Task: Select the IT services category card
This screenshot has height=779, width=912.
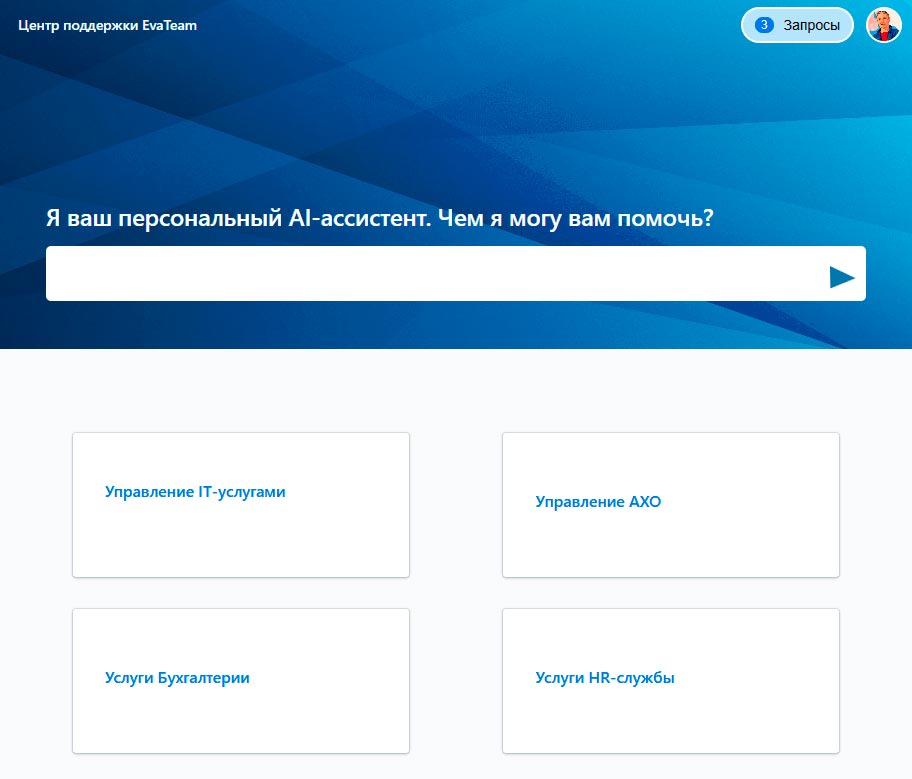Action: pyautogui.click(x=240, y=504)
